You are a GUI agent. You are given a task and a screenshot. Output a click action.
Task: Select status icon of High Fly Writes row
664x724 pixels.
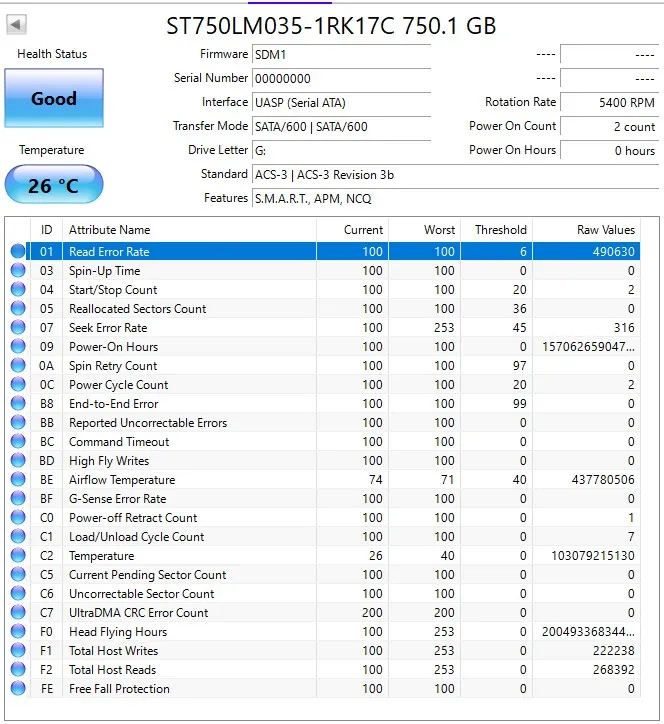[18, 460]
